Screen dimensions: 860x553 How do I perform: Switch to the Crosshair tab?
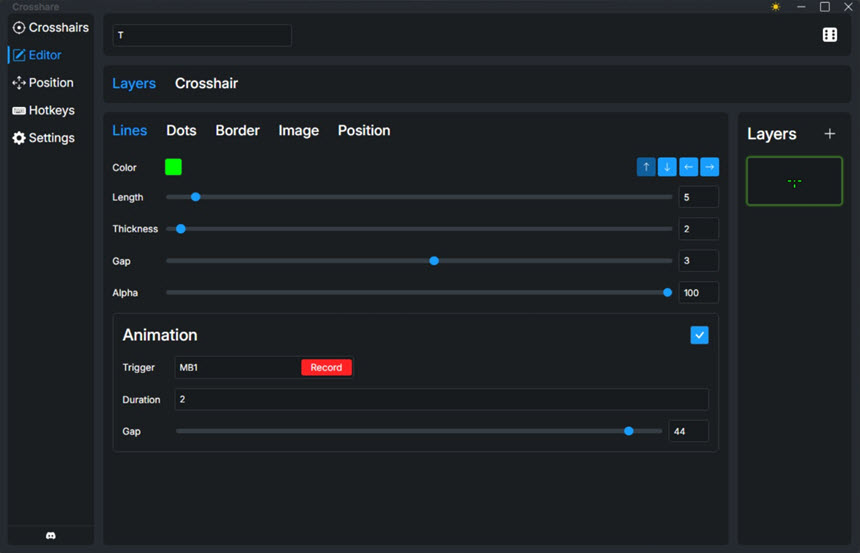coord(206,83)
